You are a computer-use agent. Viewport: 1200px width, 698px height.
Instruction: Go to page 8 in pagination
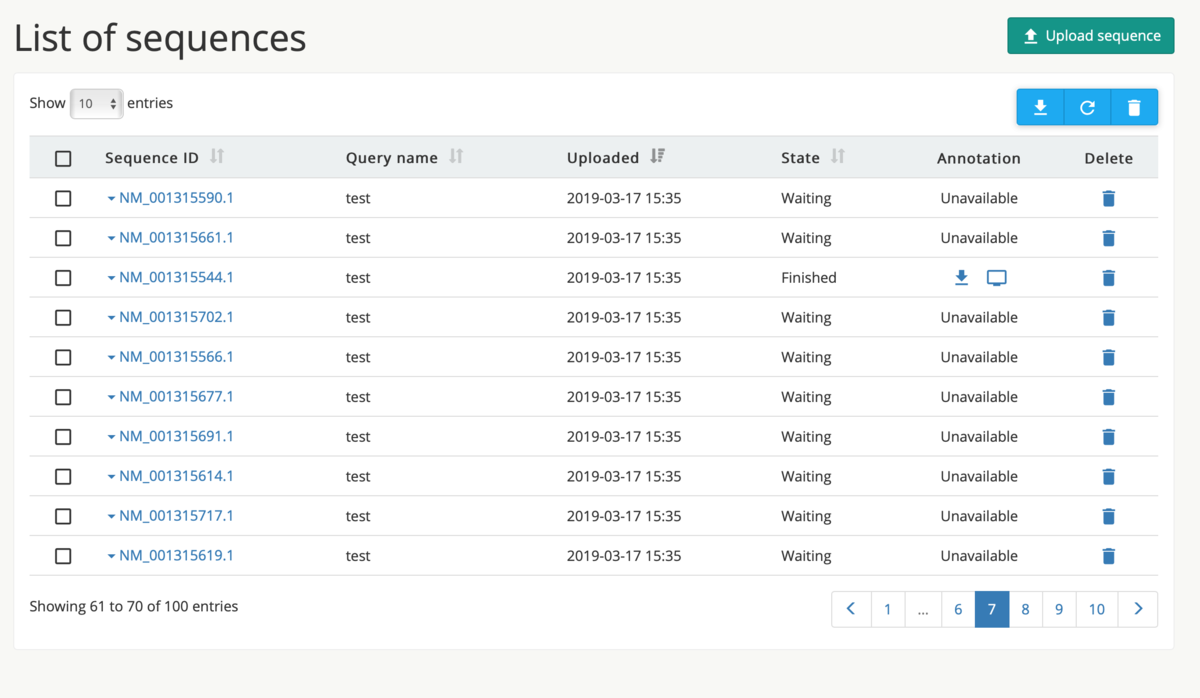point(1025,609)
